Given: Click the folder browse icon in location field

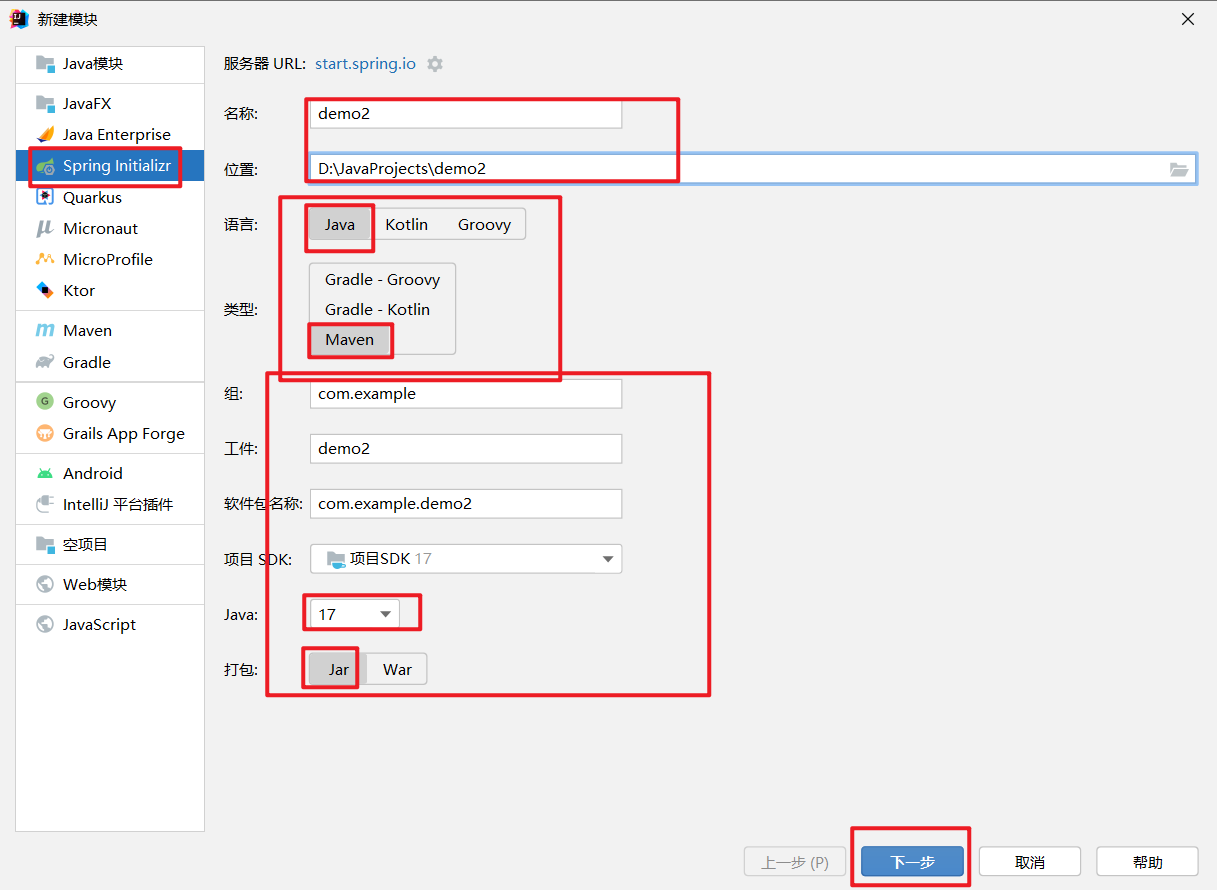Looking at the screenshot, I should click(1179, 169).
